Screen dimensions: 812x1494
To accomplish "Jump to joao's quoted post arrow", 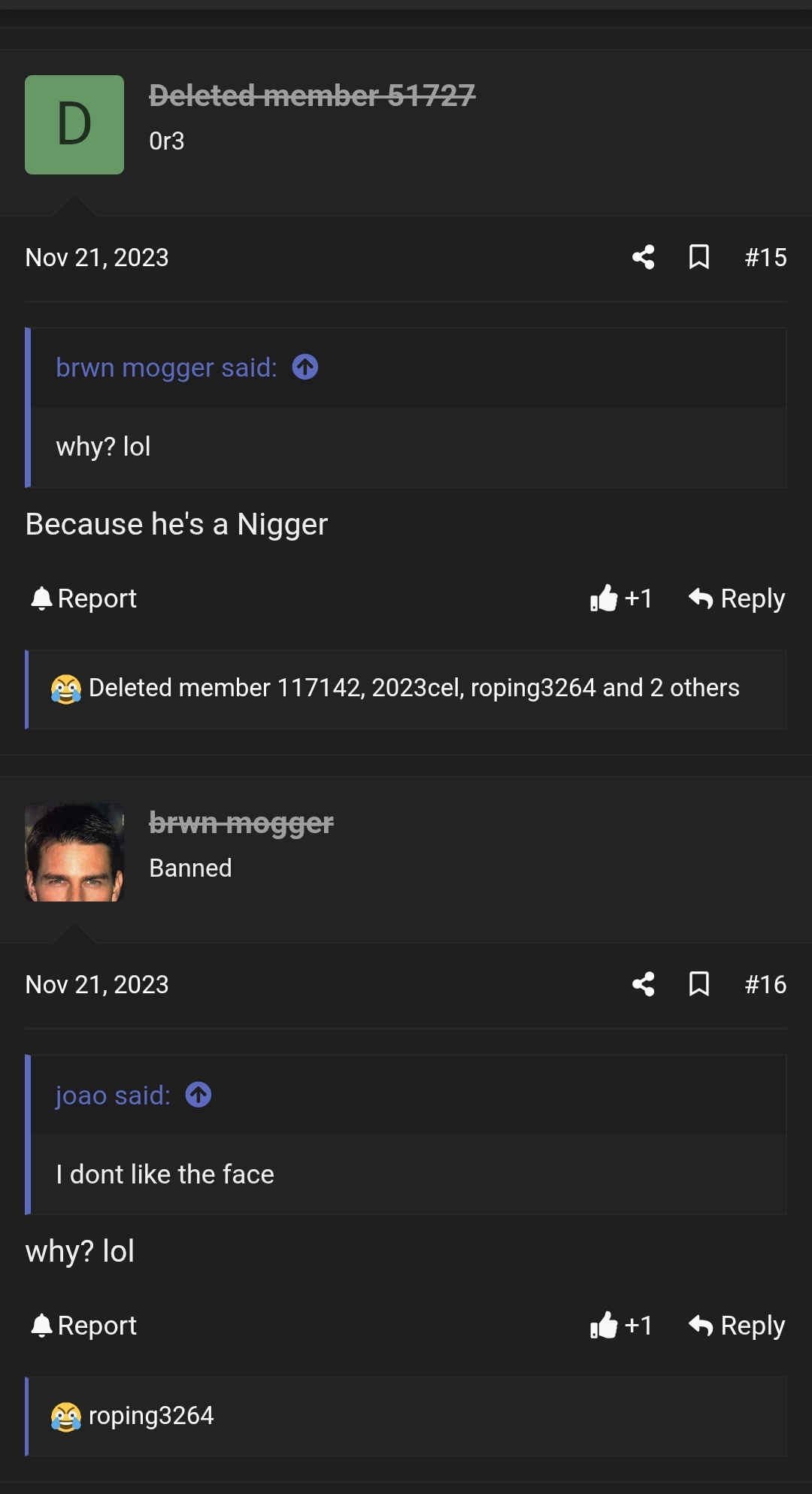I will coord(198,1095).
